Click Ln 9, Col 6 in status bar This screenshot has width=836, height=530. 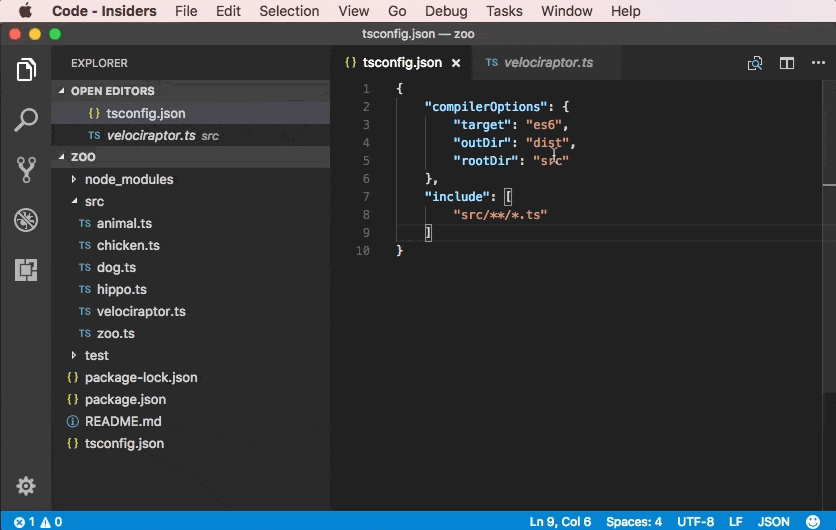click(x=560, y=521)
